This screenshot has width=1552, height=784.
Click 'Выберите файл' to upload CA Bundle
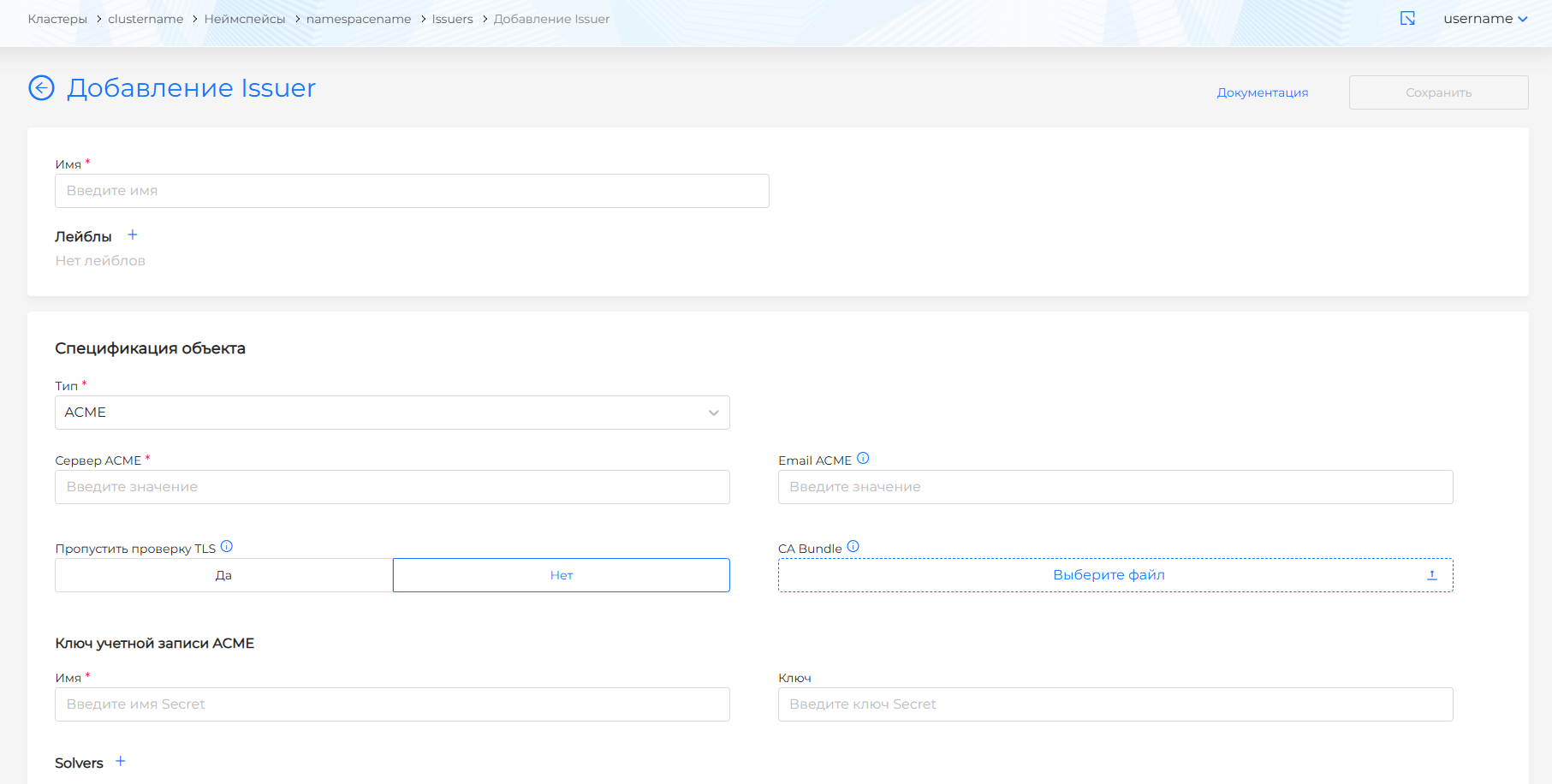point(1108,575)
